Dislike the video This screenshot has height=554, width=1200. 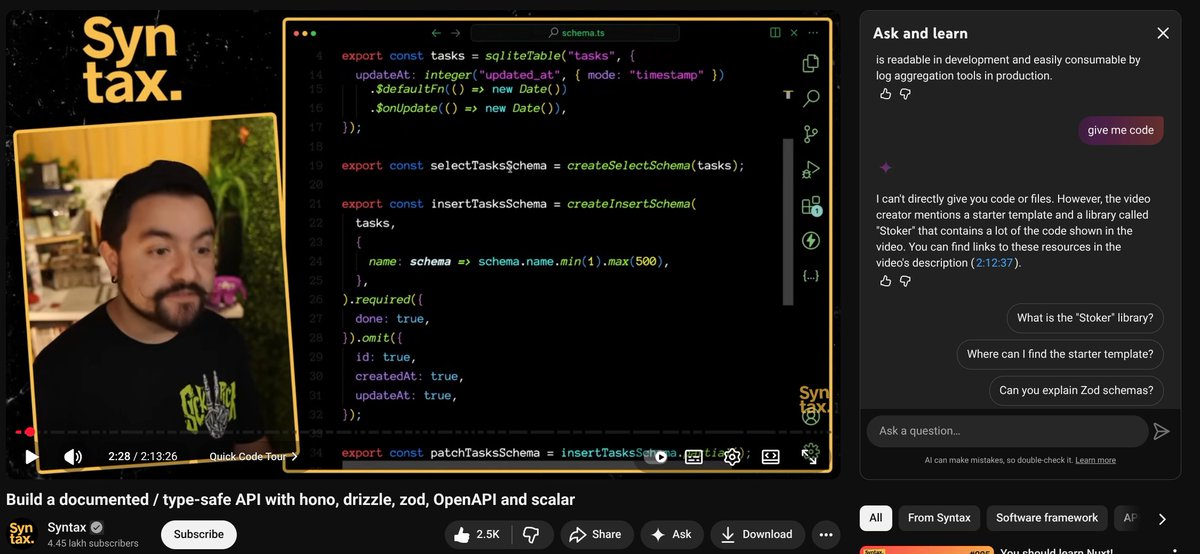pos(532,534)
